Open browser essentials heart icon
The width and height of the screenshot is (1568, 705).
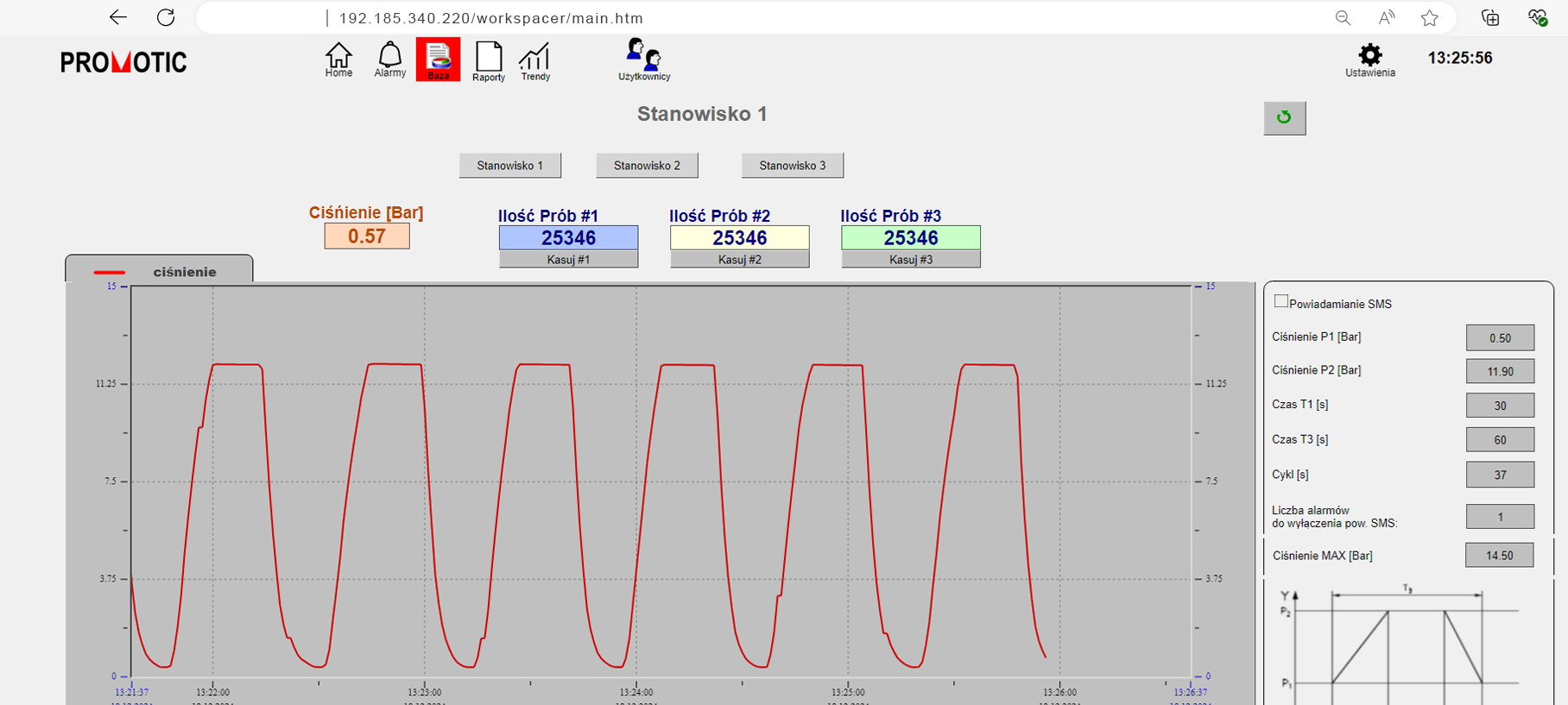(x=1537, y=17)
